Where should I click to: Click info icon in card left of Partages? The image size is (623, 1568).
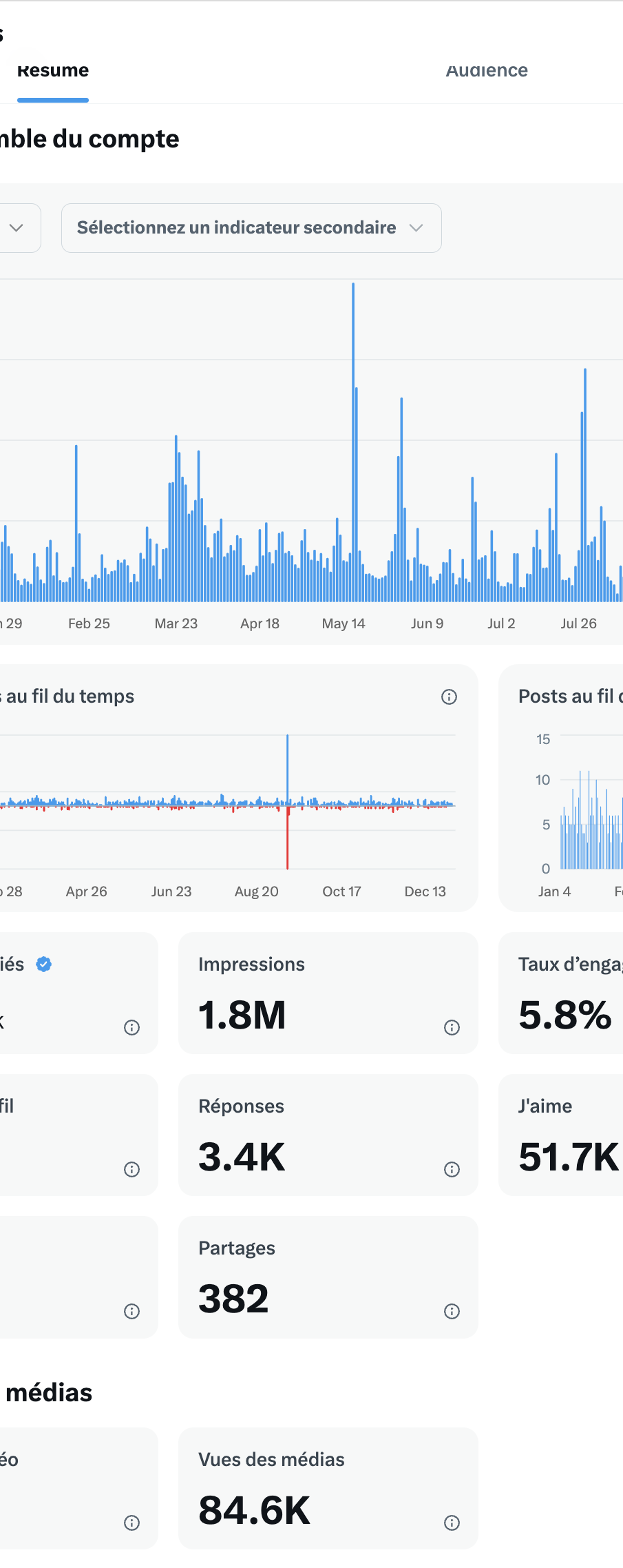tap(131, 1311)
